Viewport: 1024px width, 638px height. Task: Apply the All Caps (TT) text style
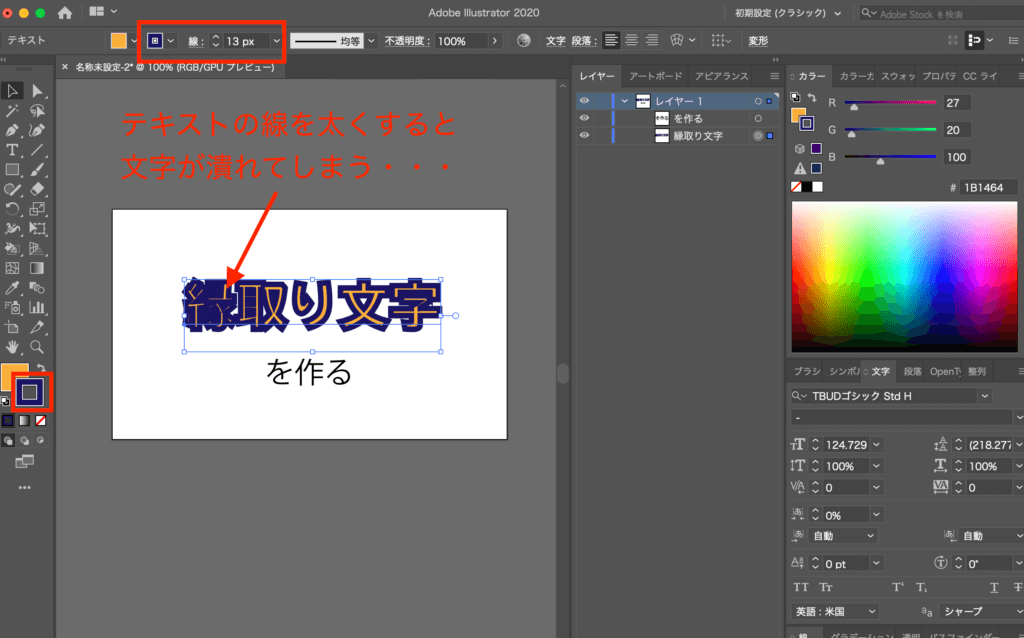[801, 587]
